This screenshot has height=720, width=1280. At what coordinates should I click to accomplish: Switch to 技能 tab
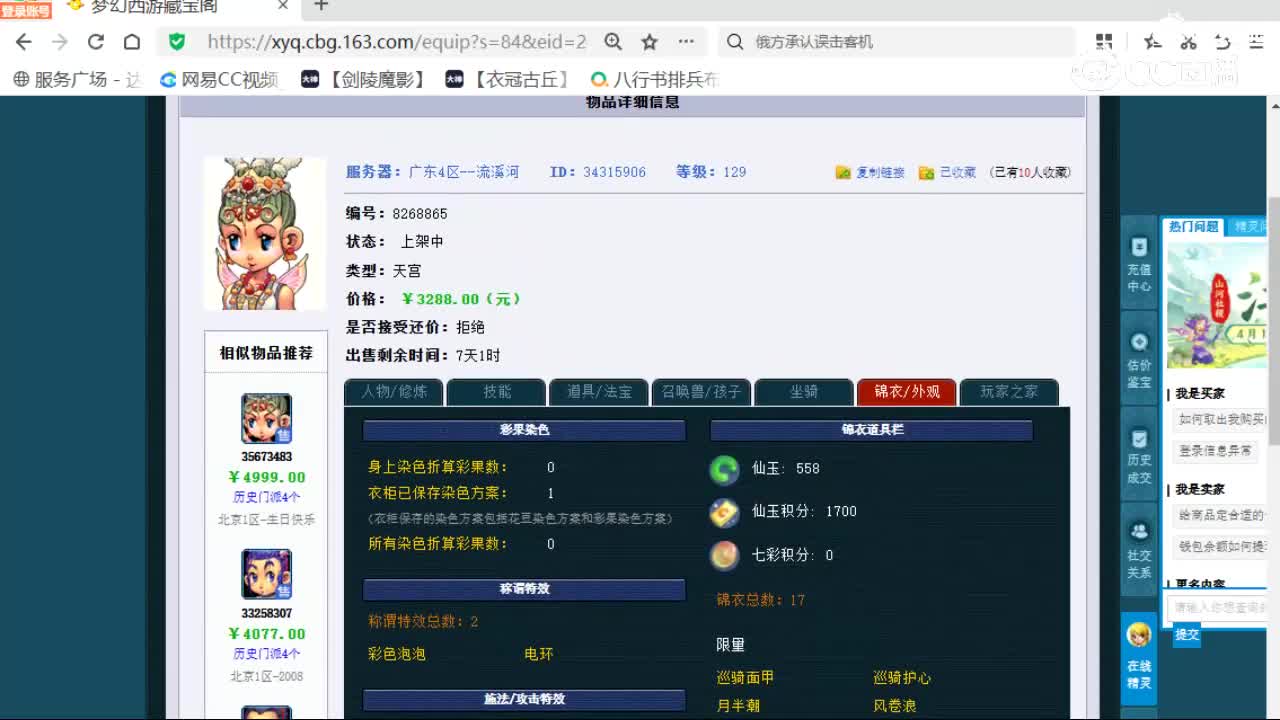[497, 392]
